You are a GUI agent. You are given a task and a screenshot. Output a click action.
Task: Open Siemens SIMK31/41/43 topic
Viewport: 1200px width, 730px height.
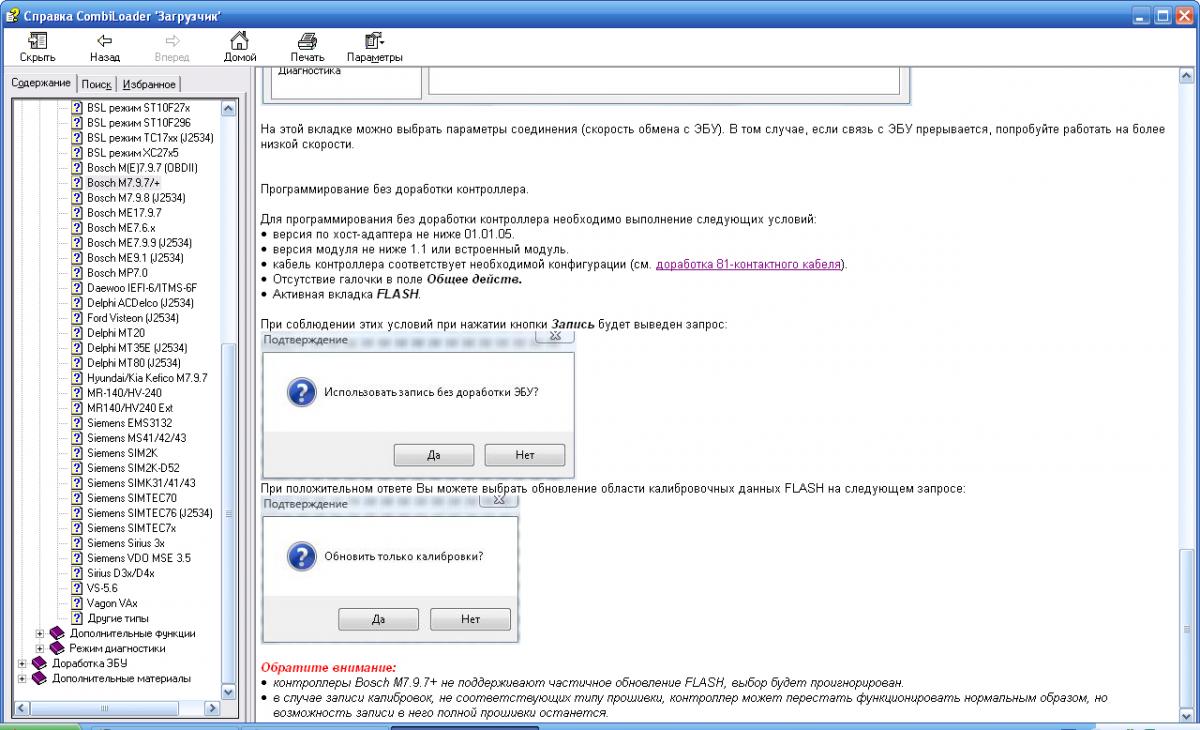click(141, 482)
